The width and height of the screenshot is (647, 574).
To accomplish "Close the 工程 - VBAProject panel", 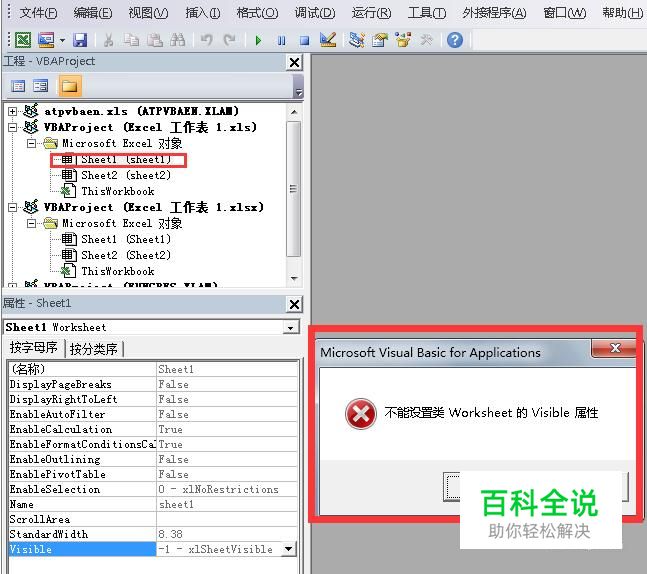I will 294,62.
